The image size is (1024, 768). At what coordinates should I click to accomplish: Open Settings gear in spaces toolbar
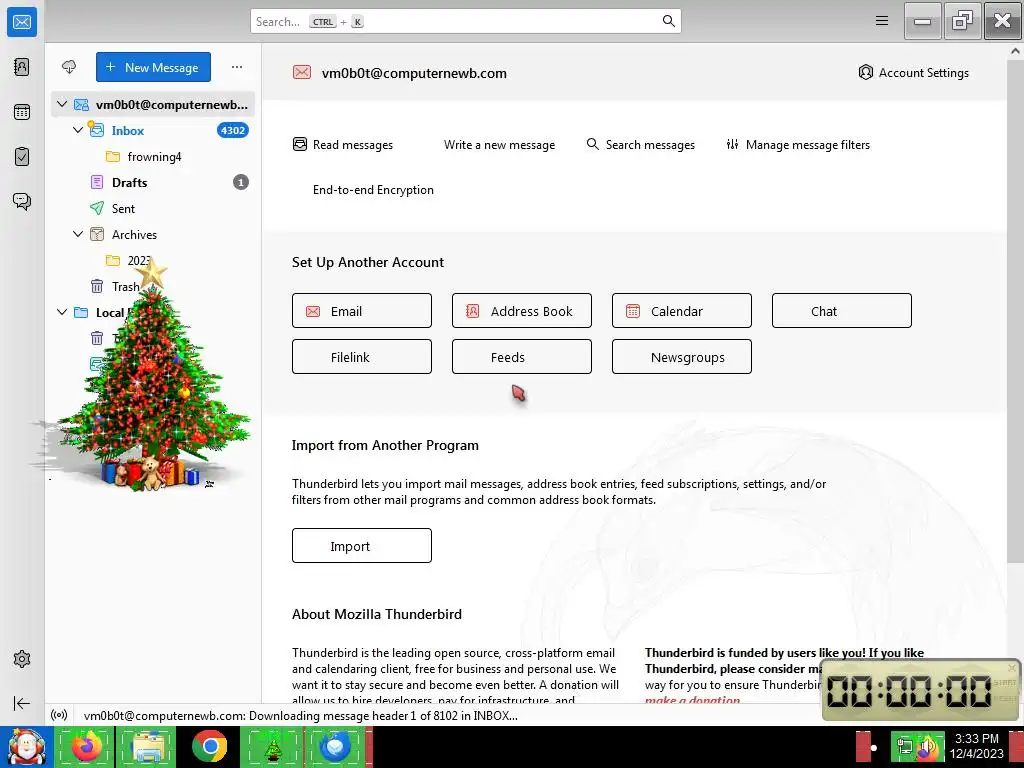(x=22, y=659)
